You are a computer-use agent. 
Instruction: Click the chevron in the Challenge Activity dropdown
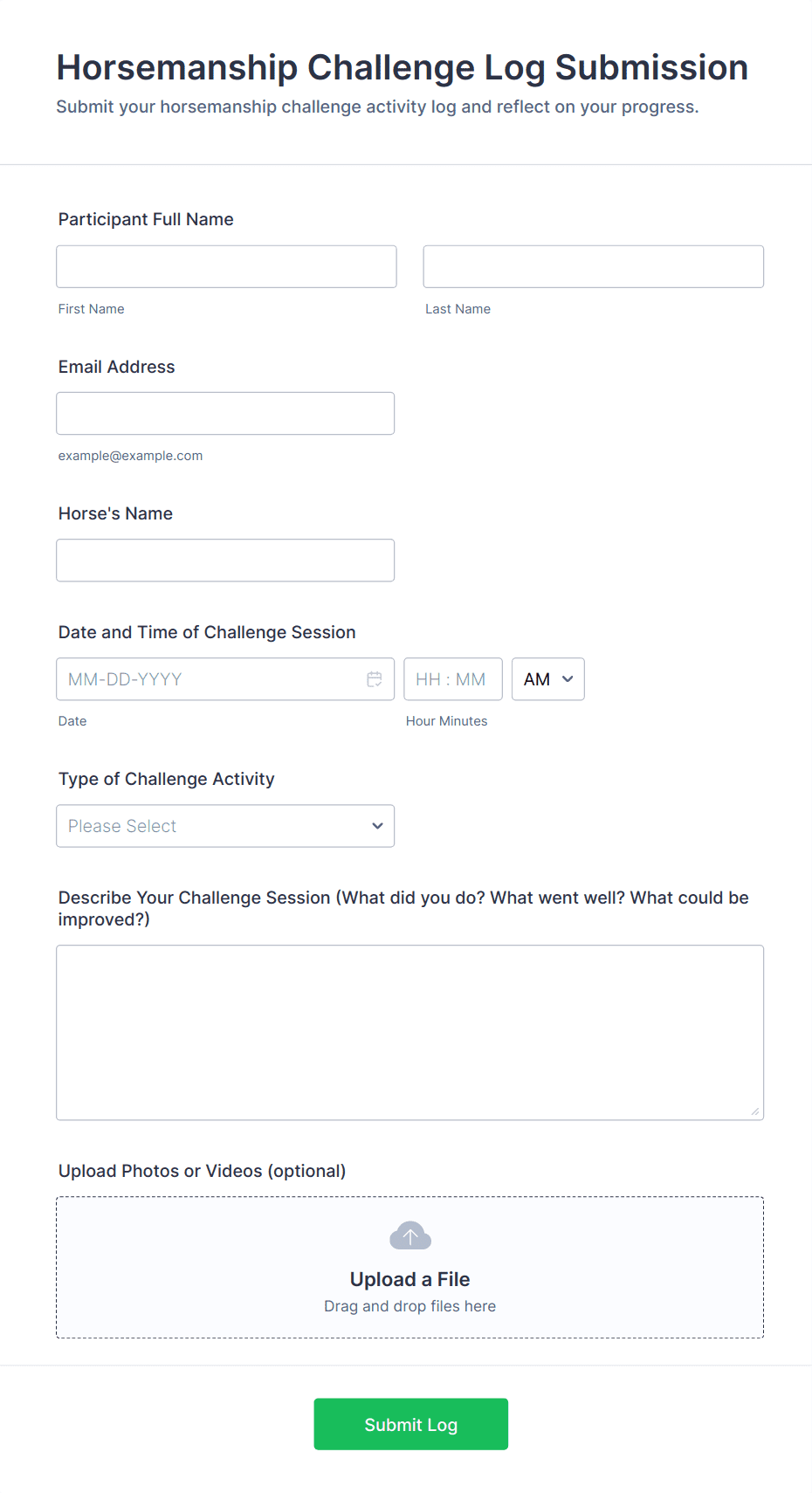(377, 826)
